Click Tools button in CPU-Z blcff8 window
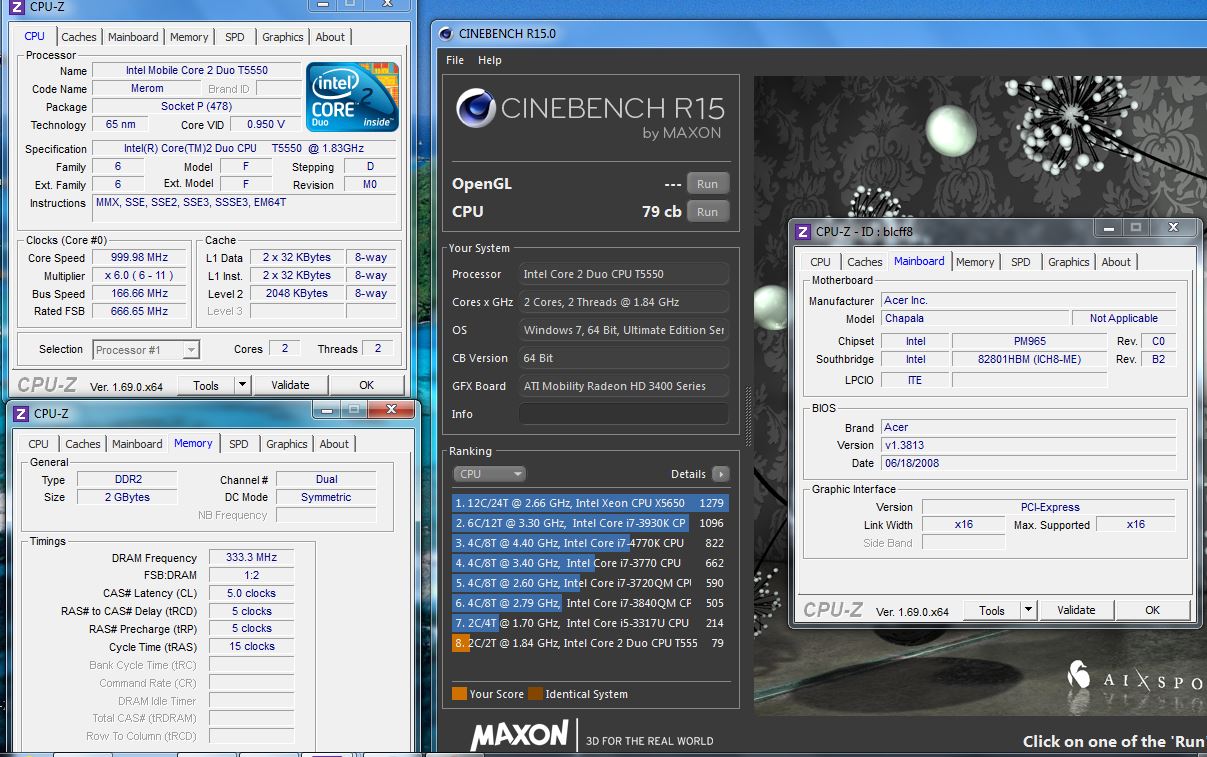1207x757 pixels. (x=992, y=610)
